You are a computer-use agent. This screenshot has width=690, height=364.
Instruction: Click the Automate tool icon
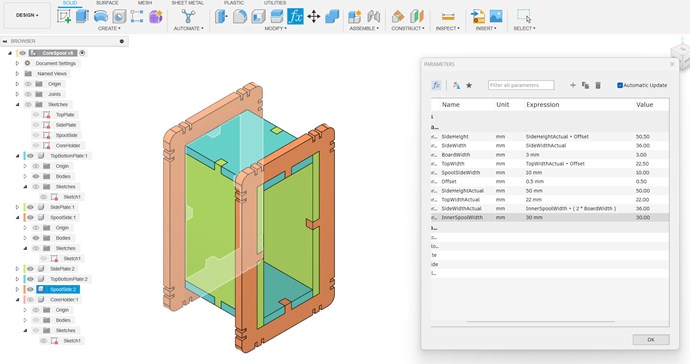tap(188, 17)
